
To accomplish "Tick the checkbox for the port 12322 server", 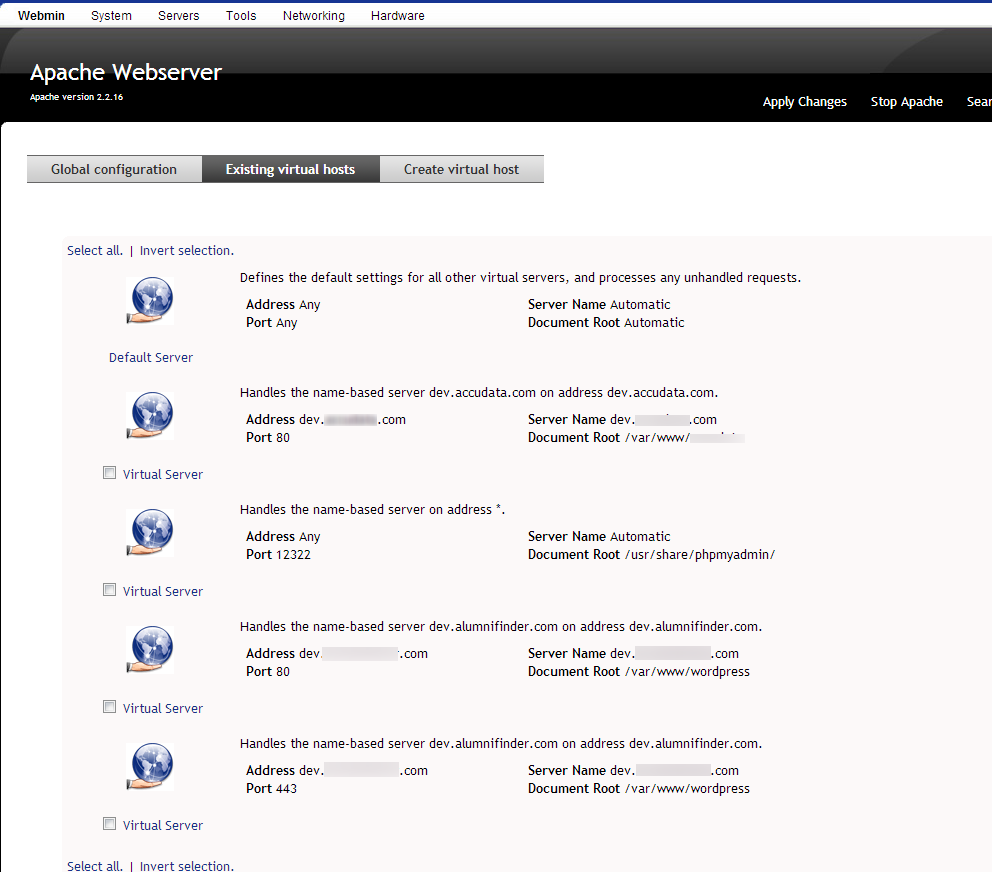I will (110, 590).
